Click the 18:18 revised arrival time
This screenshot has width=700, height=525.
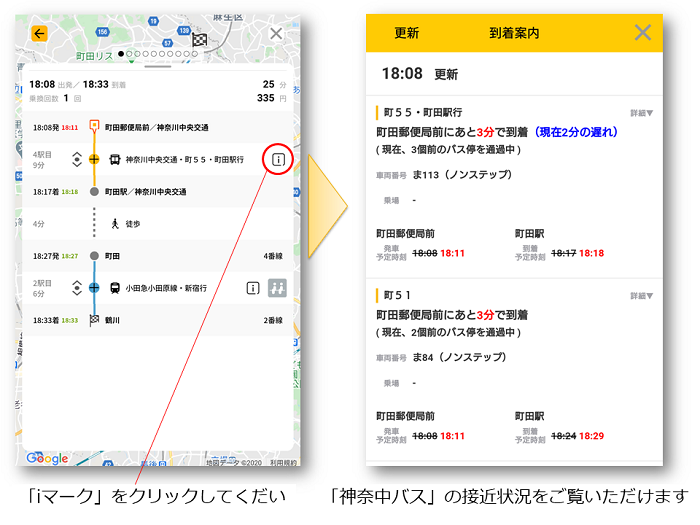pyautogui.click(x=592, y=254)
